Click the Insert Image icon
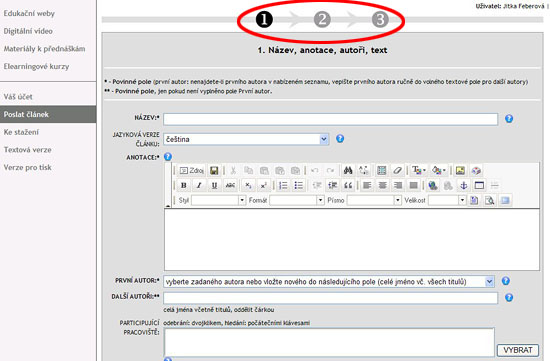The width and height of the screenshot is (550, 361). point(460,171)
